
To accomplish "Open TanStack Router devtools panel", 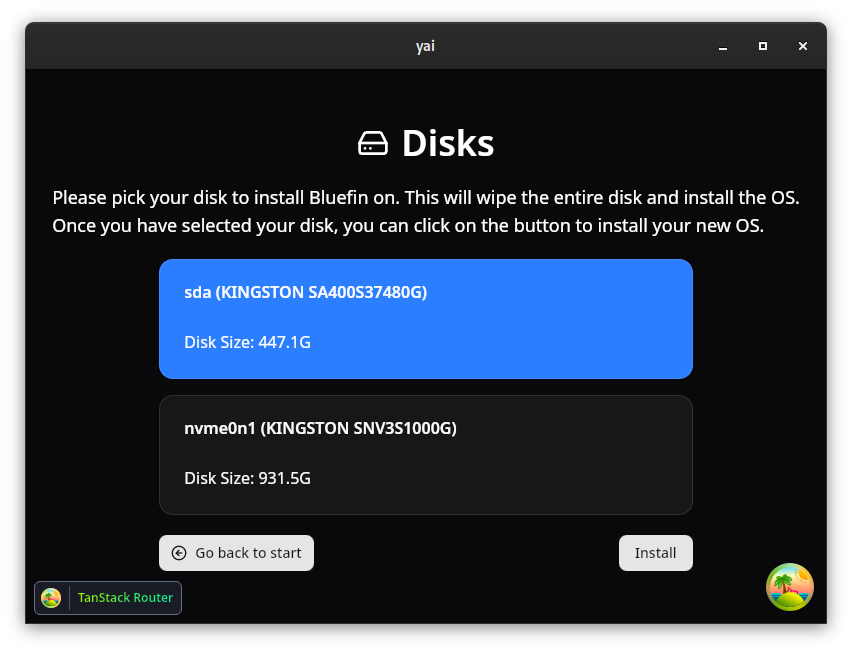I will (108, 598).
